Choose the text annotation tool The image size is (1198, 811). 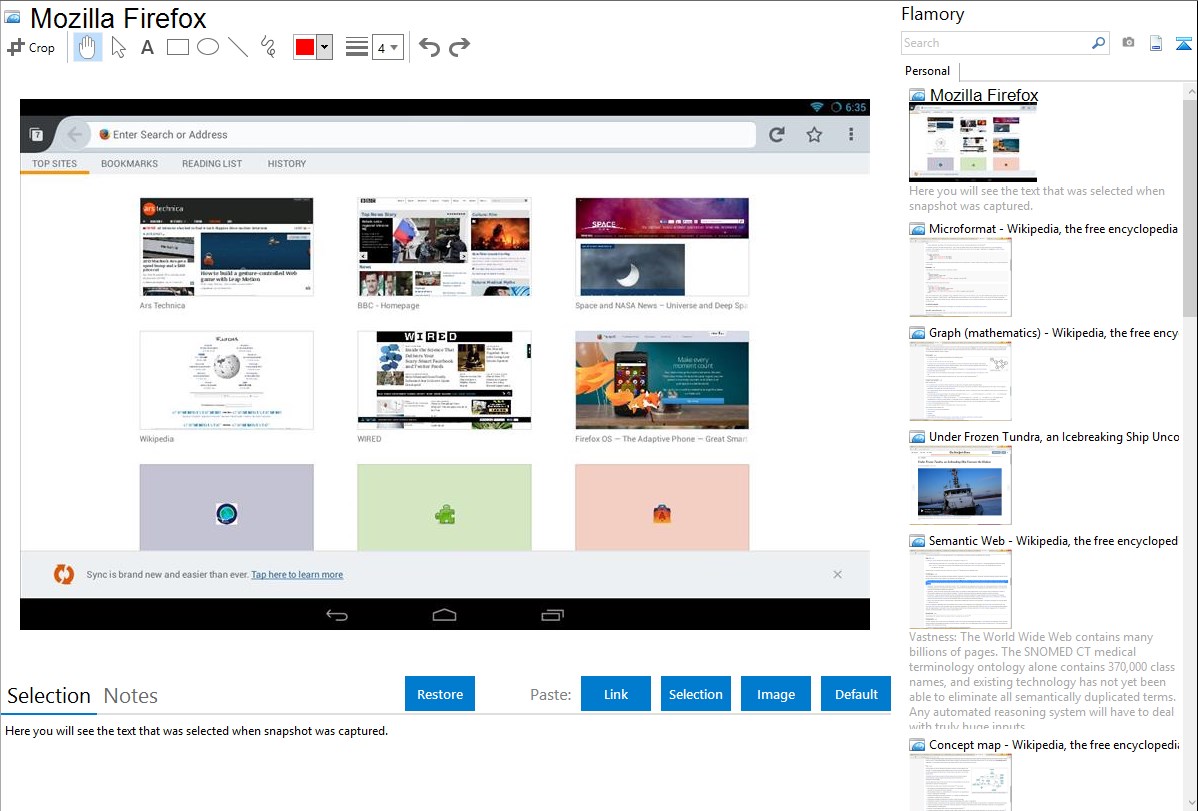pos(147,47)
